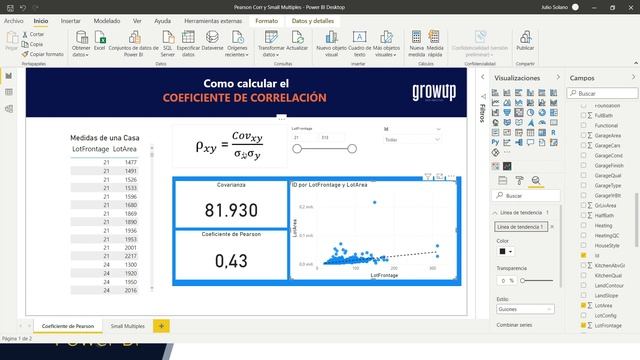Screen dimensions: 640x360
Task: Collapse the Línea de tendencia section
Action: coord(495,213)
